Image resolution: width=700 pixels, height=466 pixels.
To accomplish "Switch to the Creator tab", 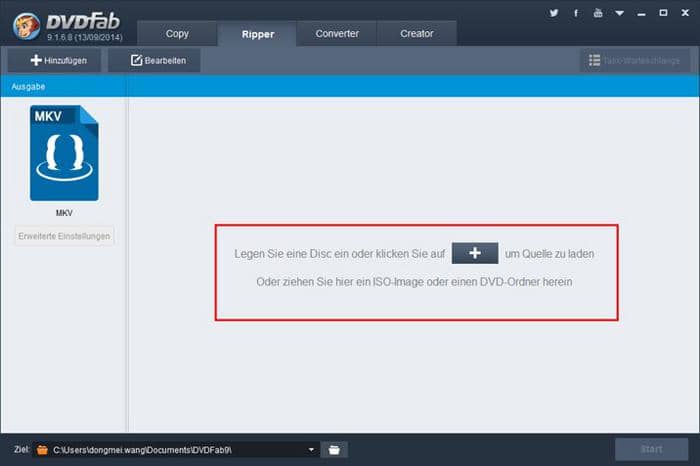I will (x=417, y=33).
